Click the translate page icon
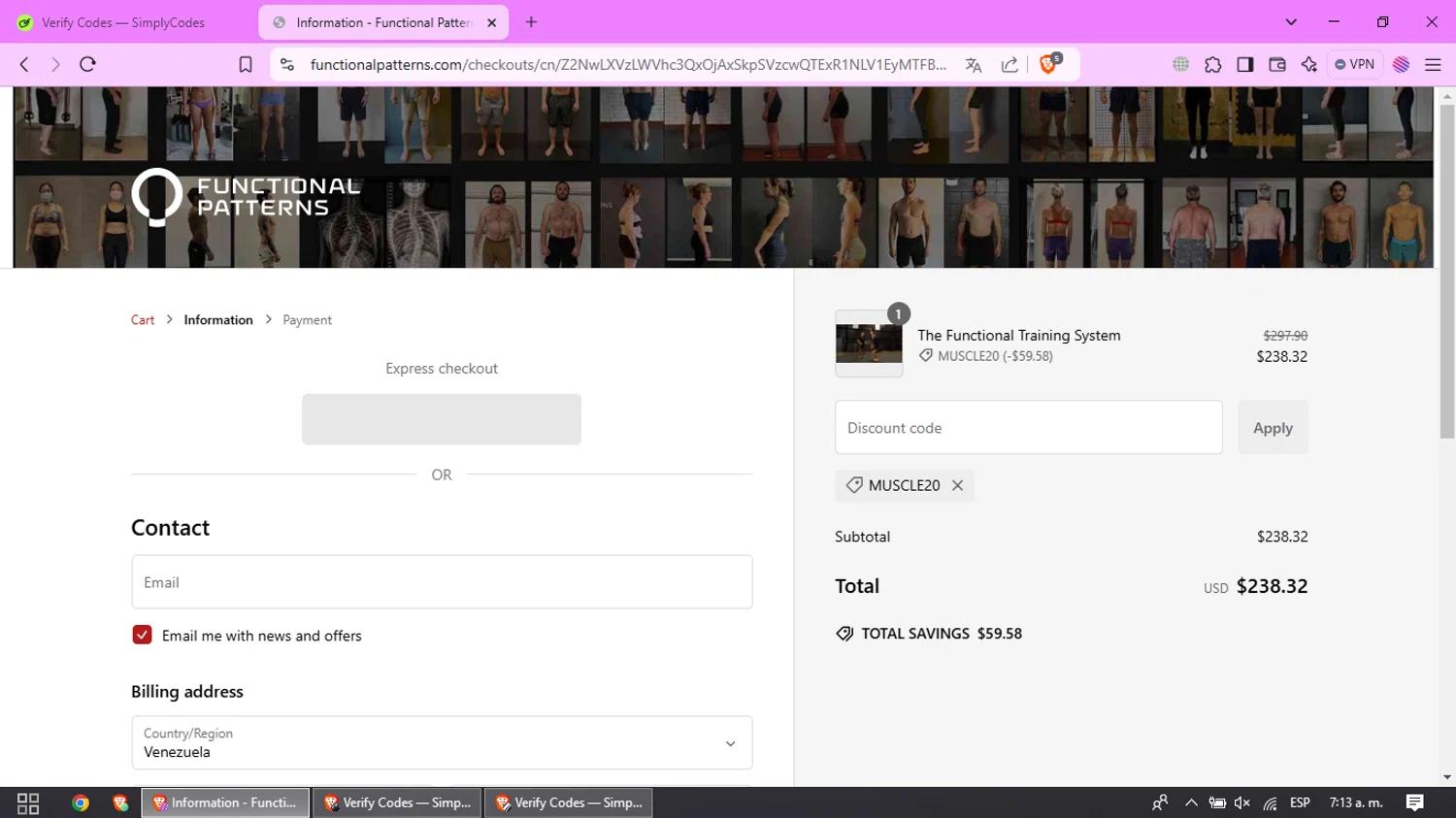 [974, 65]
